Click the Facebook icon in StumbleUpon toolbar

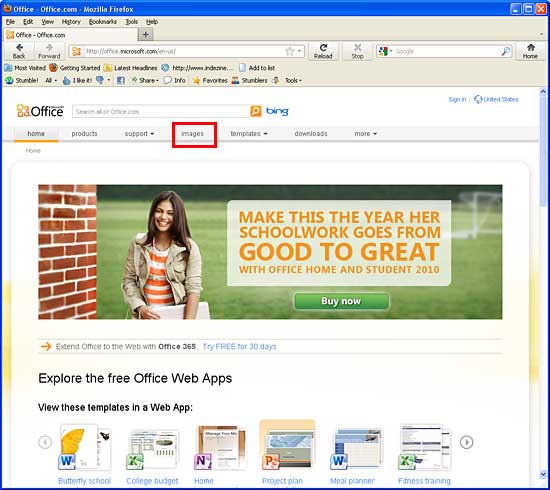(x=121, y=80)
